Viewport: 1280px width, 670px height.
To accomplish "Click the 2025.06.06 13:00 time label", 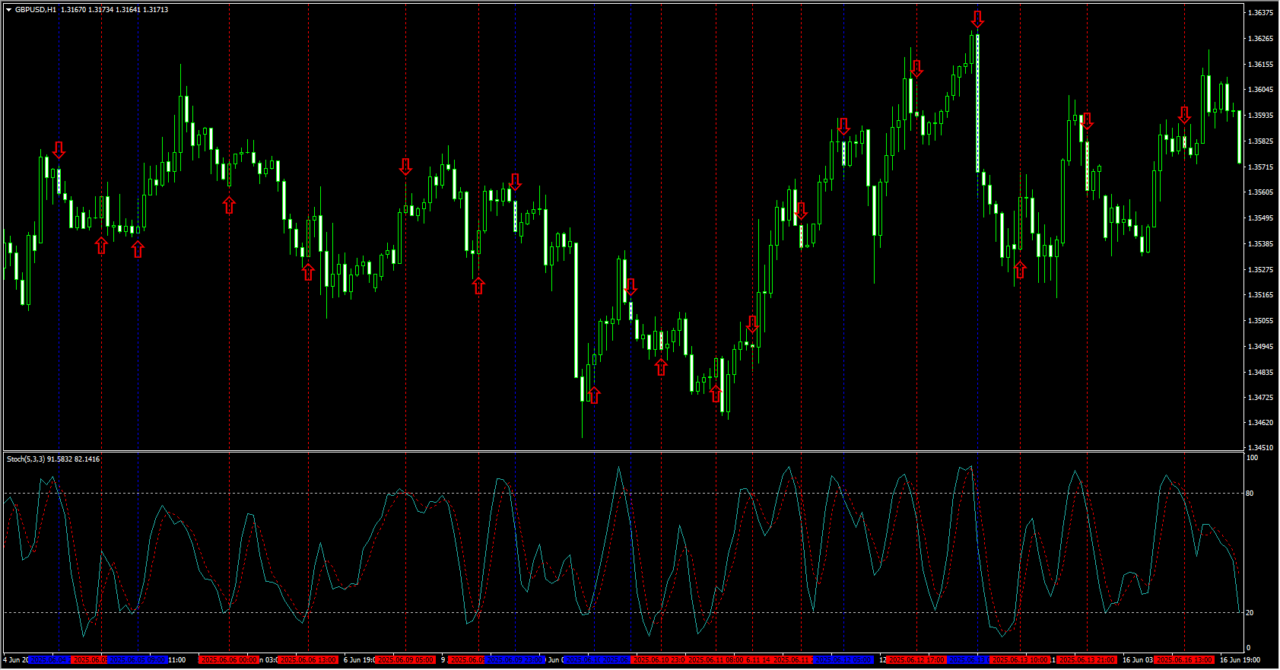I will 307,660.
